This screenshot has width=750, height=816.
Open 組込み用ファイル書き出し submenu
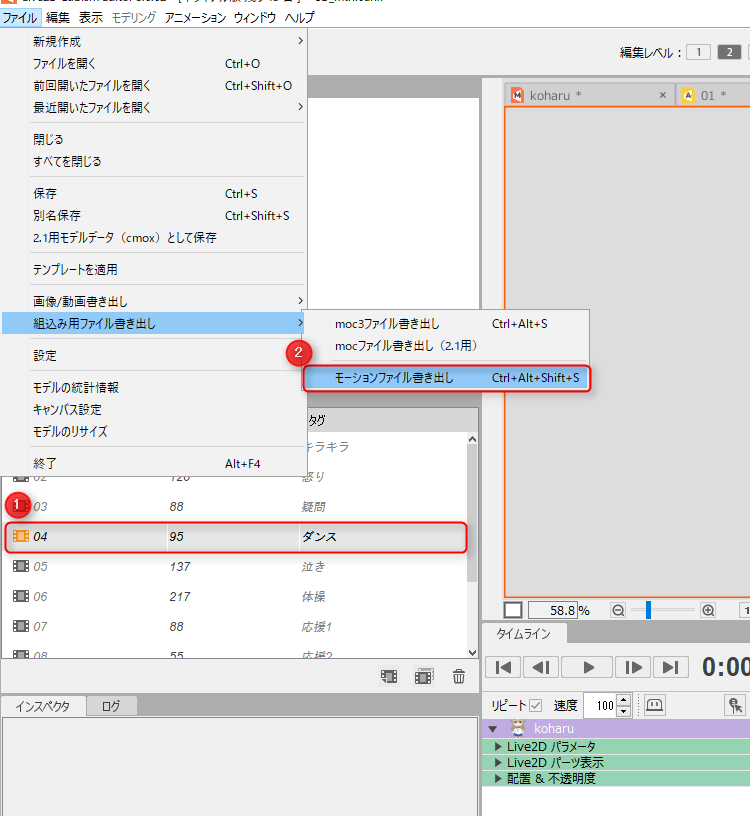click(154, 323)
